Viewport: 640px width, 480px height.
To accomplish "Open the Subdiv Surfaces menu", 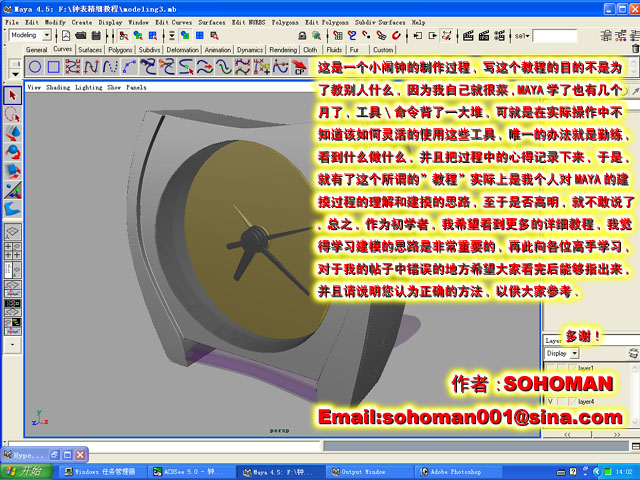I will click(x=380, y=22).
